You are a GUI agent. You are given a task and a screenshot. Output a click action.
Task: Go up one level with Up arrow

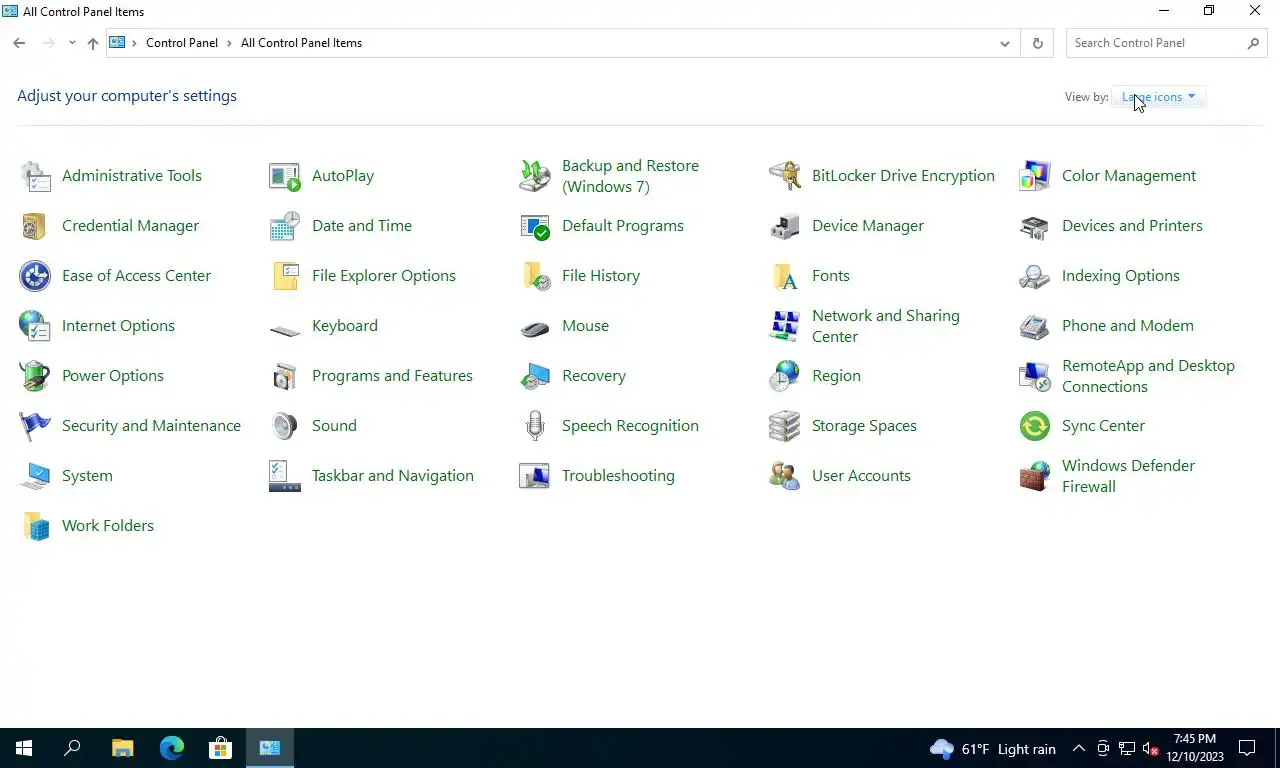[x=93, y=43]
